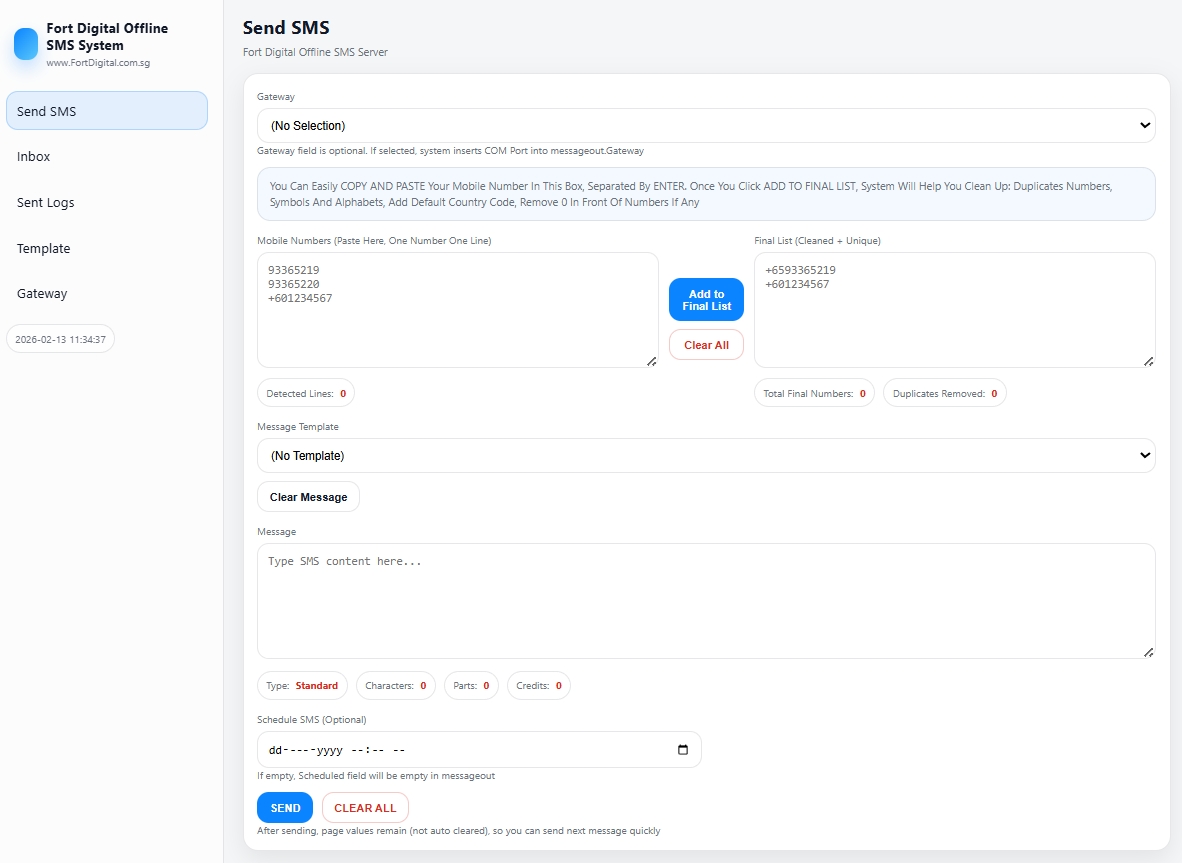Image resolution: width=1182 pixels, height=863 pixels.
Task: Click calendar picker icon in Schedule SMS field
Action: (683, 750)
